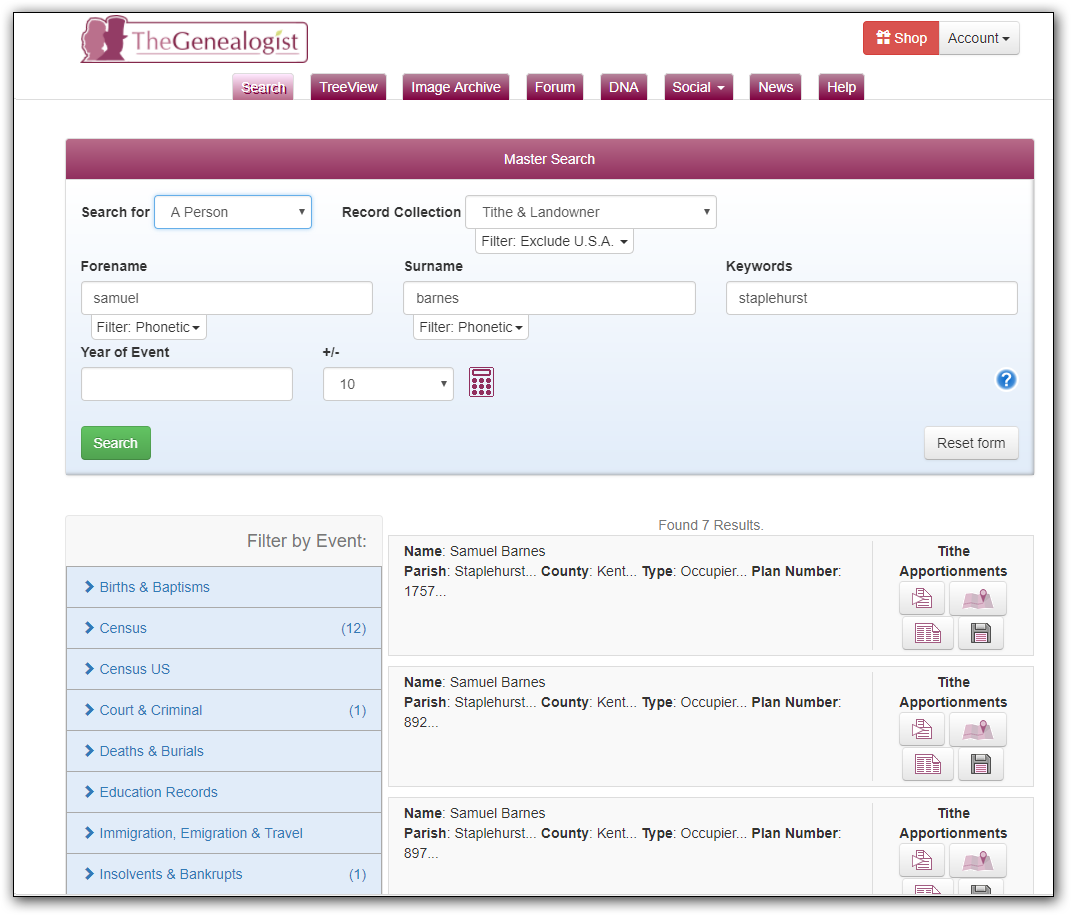Open the DNA tab
Viewport: 1071px width, 915px height.
point(624,87)
